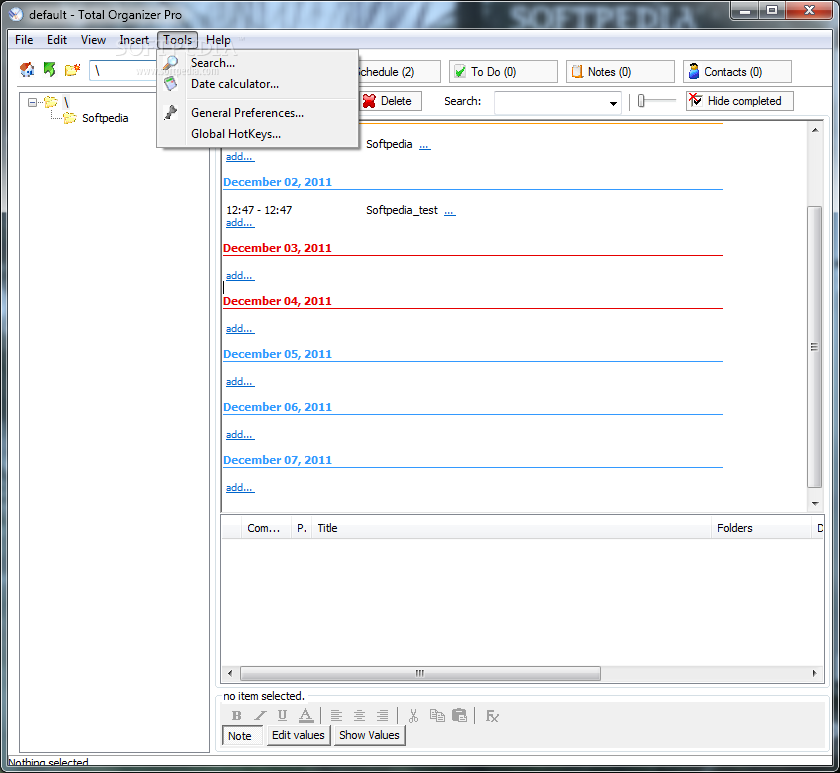Image resolution: width=840 pixels, height=773 pixels.
Task: Click the Folders column header
Action: 762,528
